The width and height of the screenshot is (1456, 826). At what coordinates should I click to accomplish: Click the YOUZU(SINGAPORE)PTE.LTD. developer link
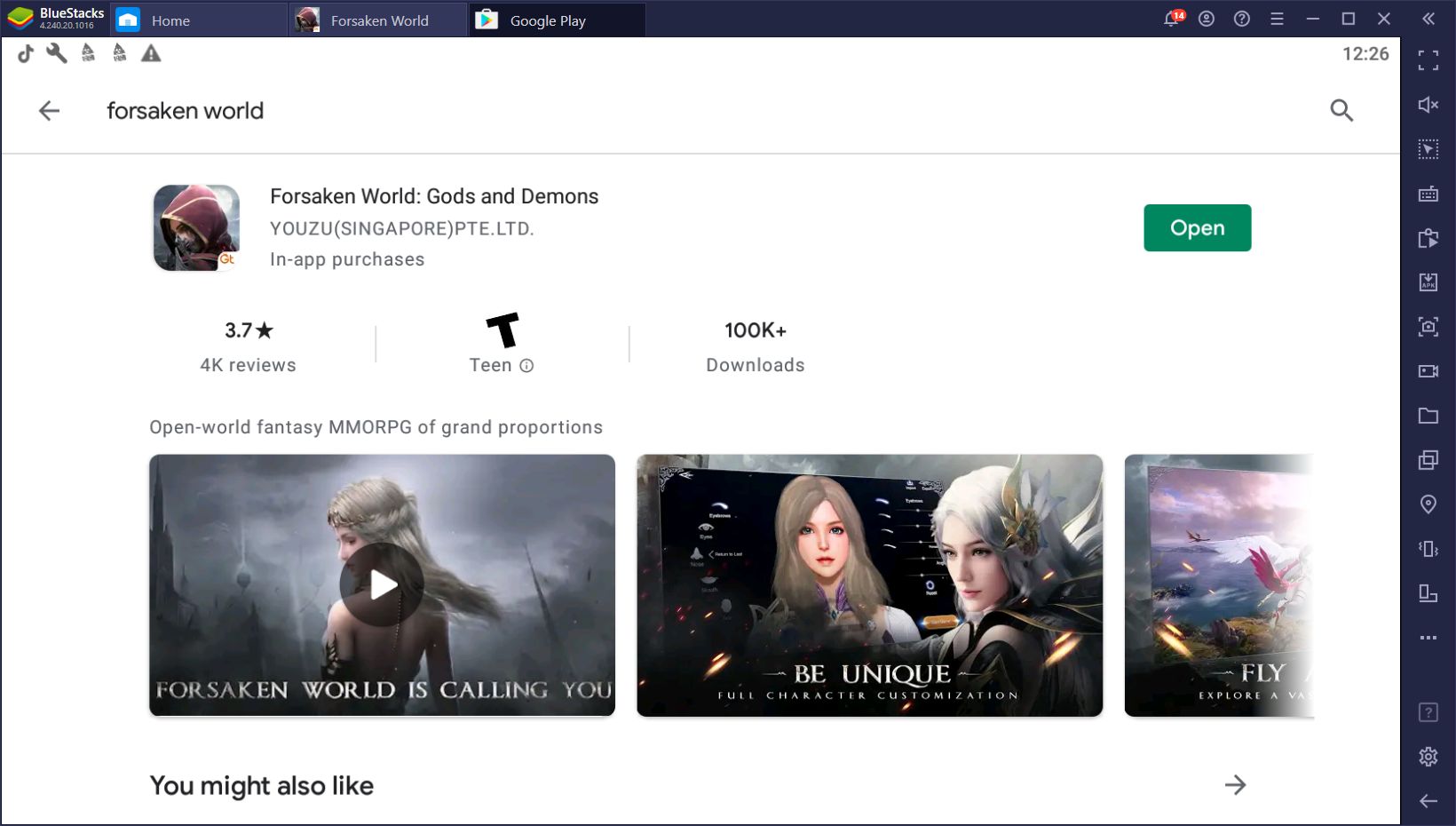[x=402, y=228]
